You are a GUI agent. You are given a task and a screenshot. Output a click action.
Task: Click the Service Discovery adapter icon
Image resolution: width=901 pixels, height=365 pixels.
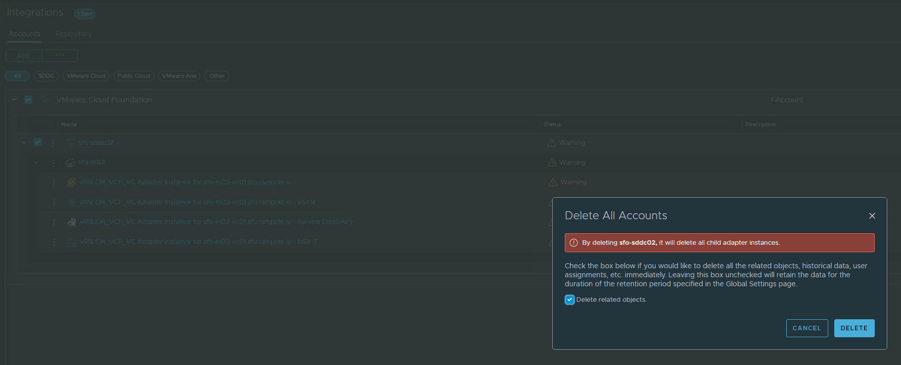point(72,222)
